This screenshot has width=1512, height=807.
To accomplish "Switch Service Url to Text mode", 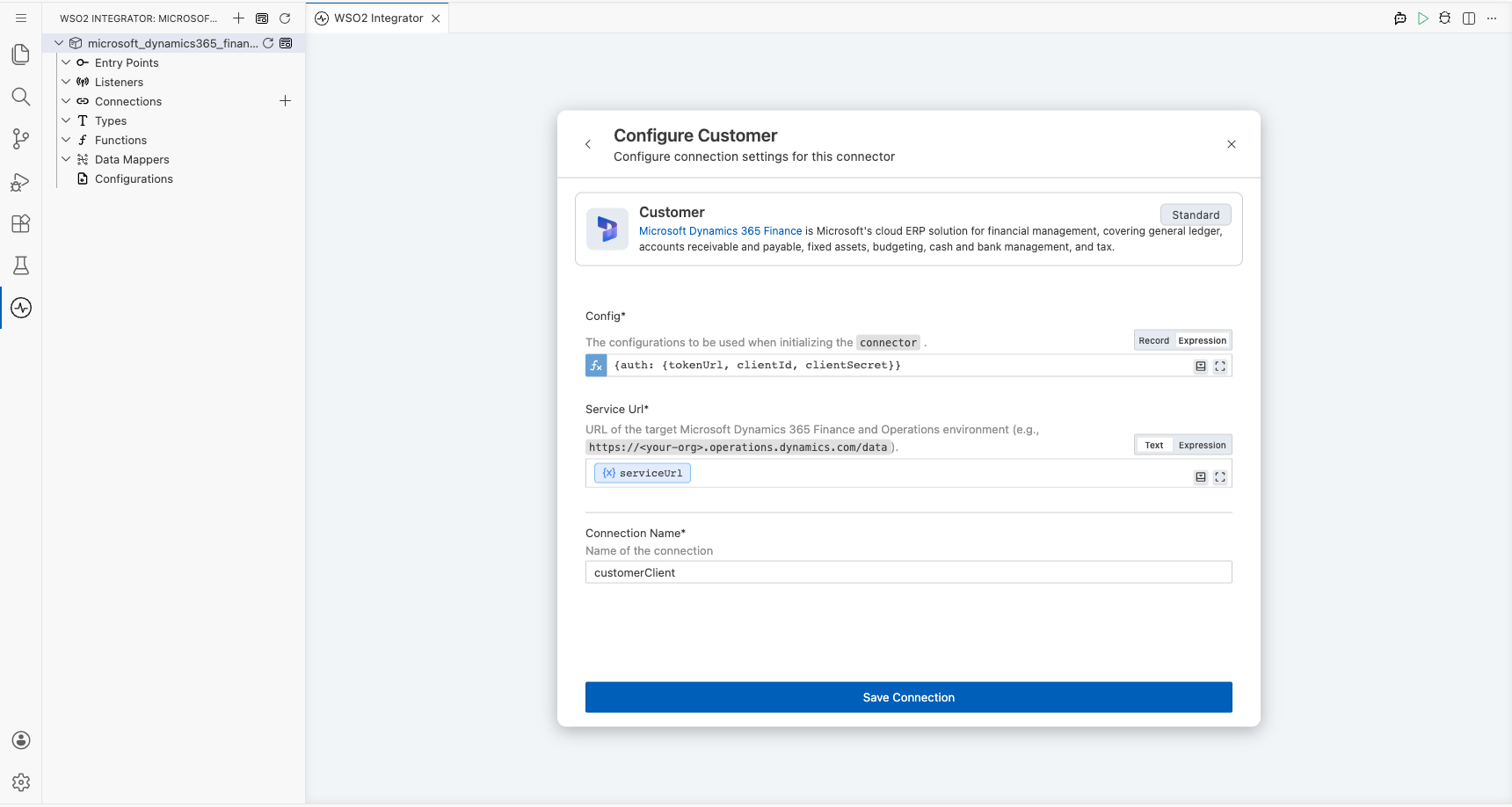I will point(1154,445).
